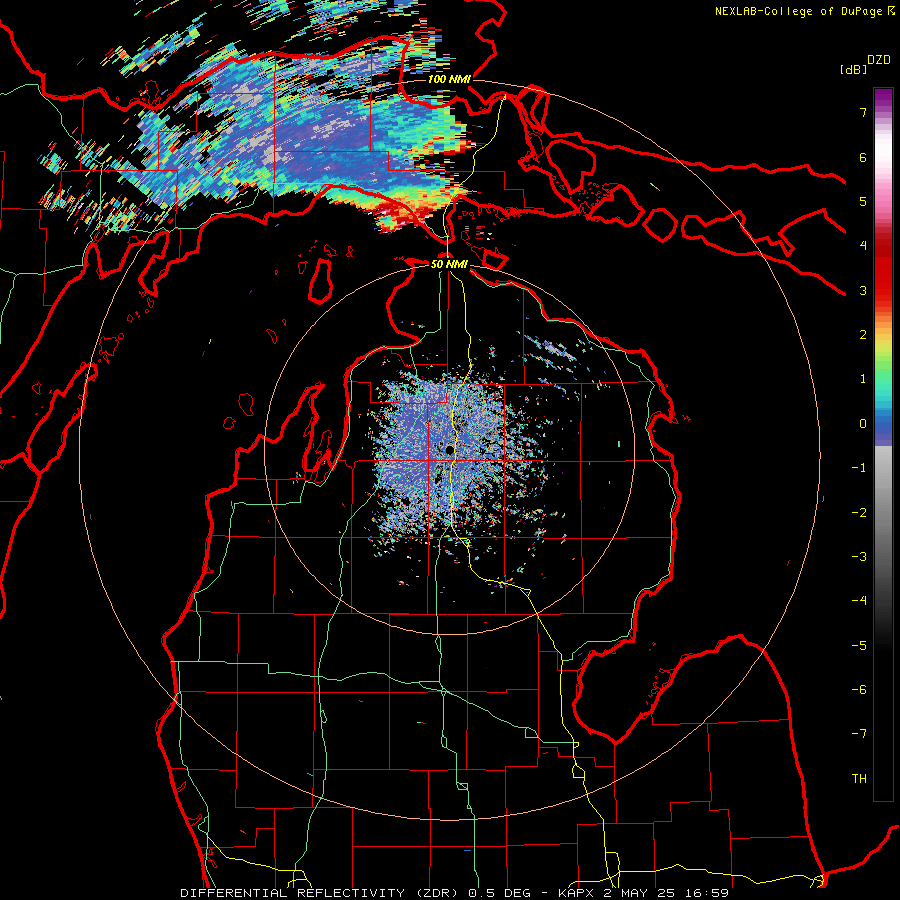Image resolution: width=900 pixels, height=900 pixels.
Task: Click the [dB] unit label
Action: [x=853, y=69]
